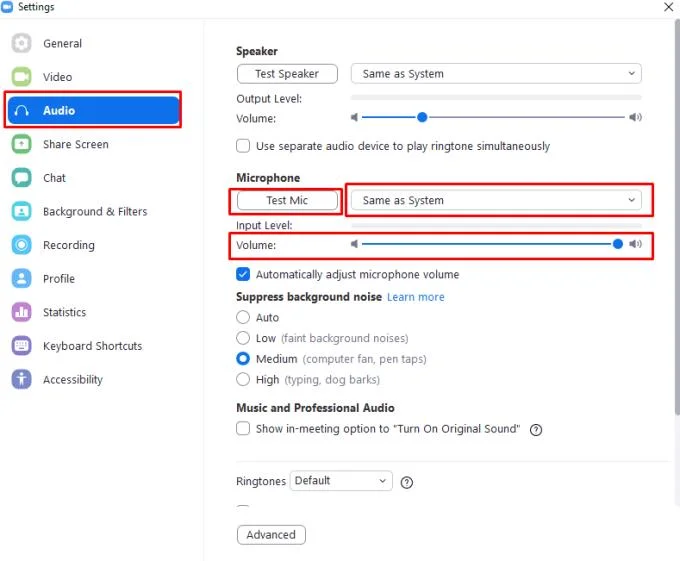Select High noise suppression option
This screenshot has width=680, height=561.
pos(243,379)
